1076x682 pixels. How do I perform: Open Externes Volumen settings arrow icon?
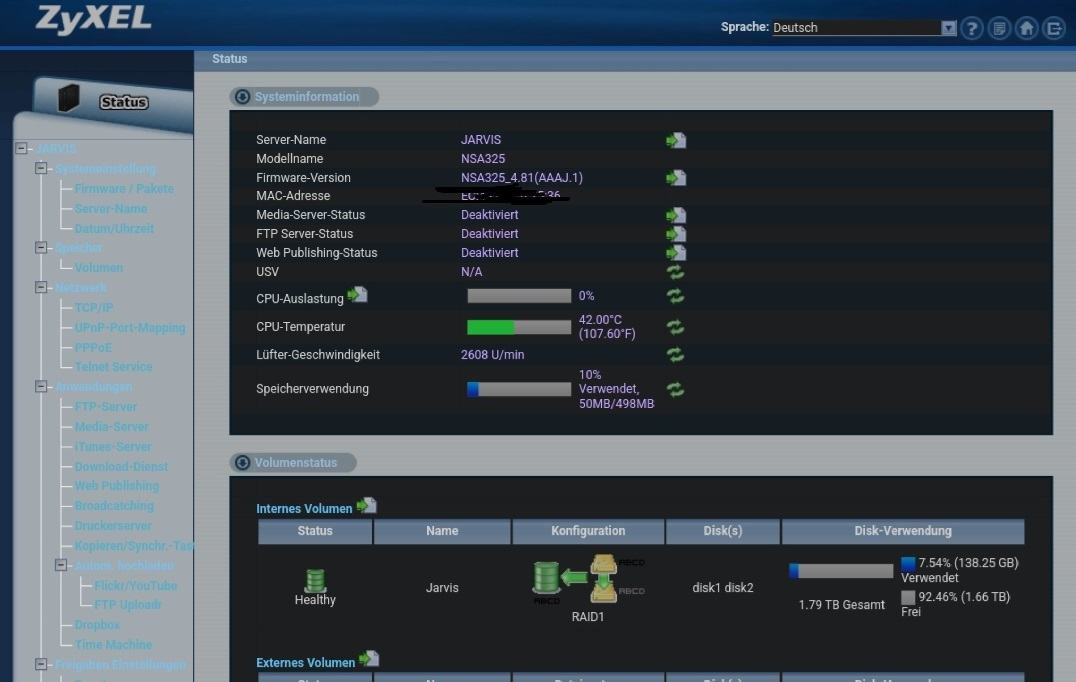tap(369, 659)
